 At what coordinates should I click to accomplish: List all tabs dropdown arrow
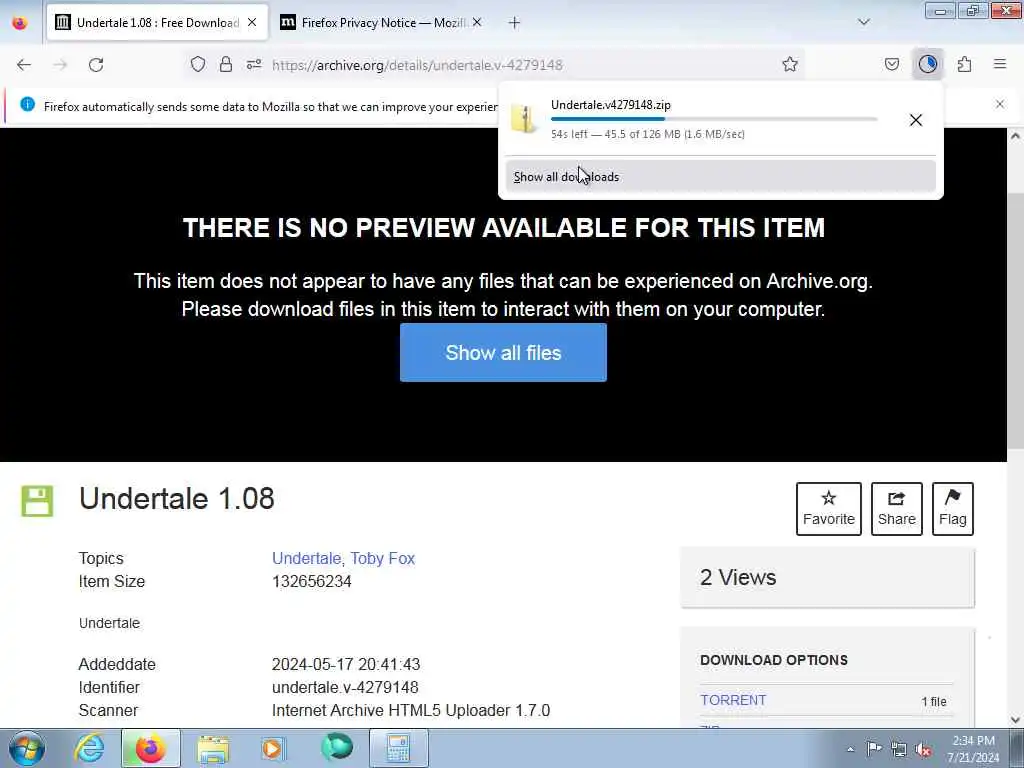click(x=864, y=22)
